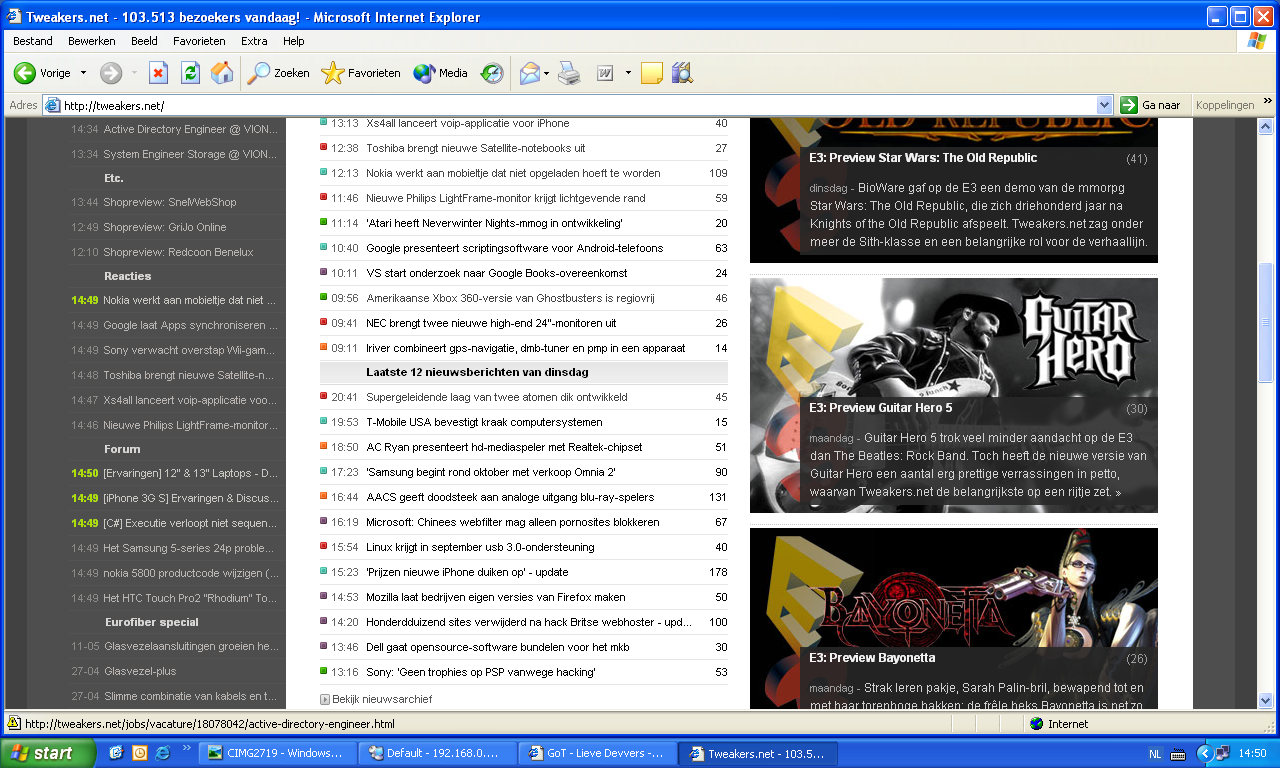The height and width of the screenshot is (768, 1280).
Task: Expand the Koppelingen links chevron
Action: click(x=1268, y=102)
